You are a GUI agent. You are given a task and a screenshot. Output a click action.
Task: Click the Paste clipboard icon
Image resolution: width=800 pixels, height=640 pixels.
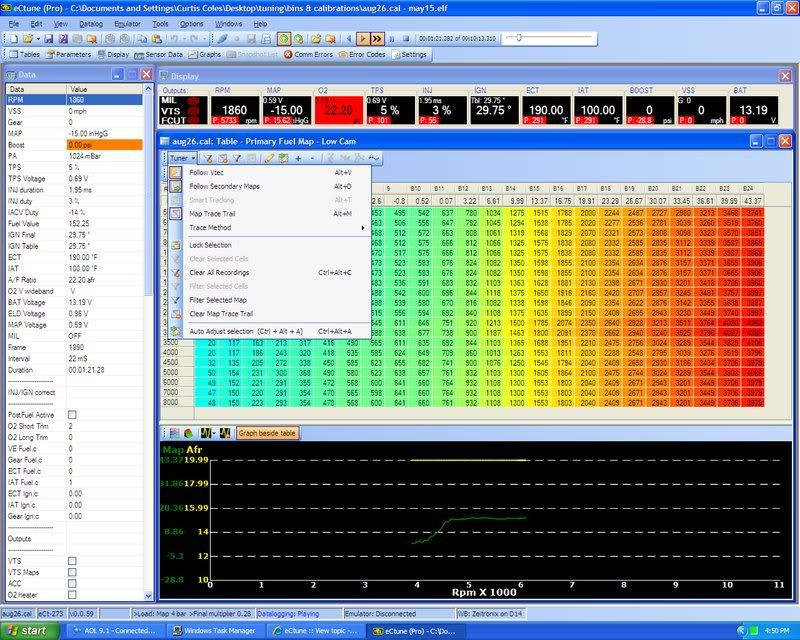tap(157, 39)
